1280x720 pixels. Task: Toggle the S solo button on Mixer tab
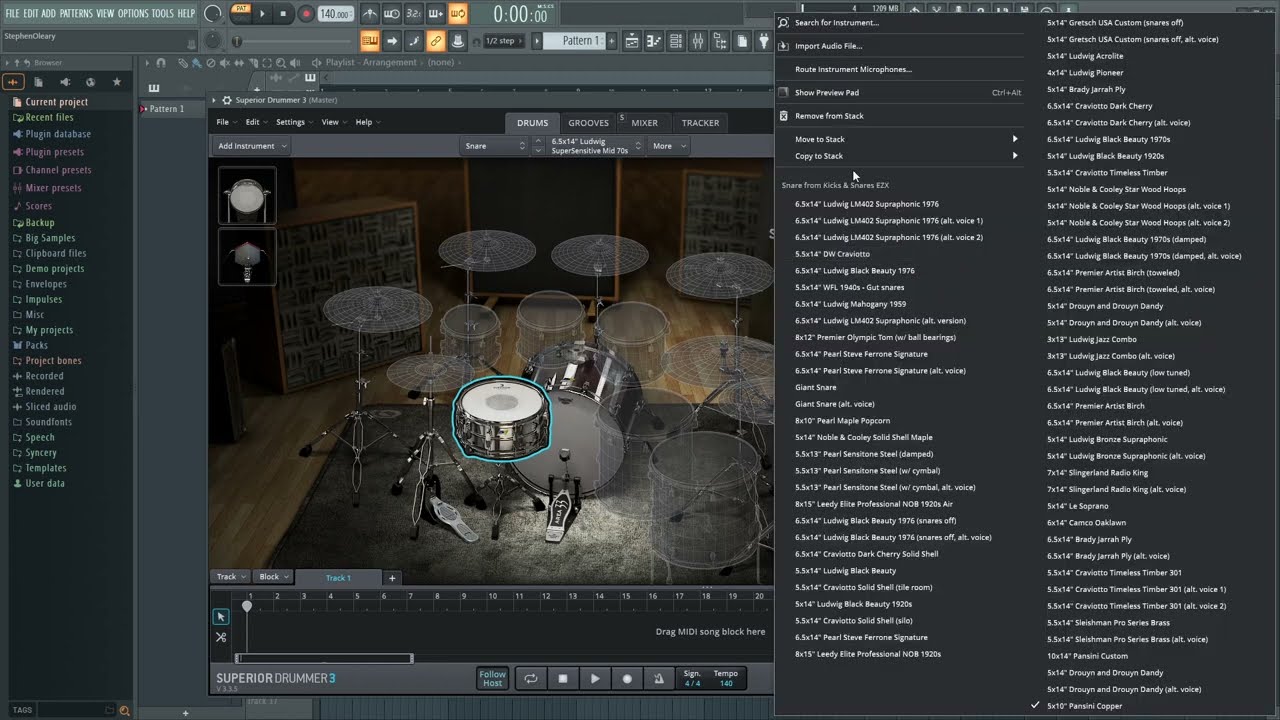click(622, 117)
